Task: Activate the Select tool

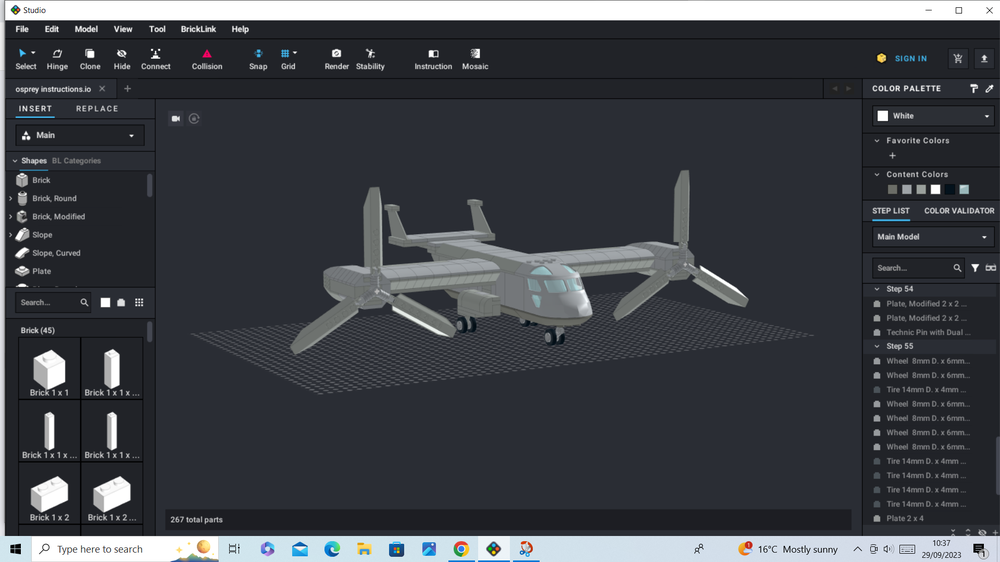Action: pos(26,59)
